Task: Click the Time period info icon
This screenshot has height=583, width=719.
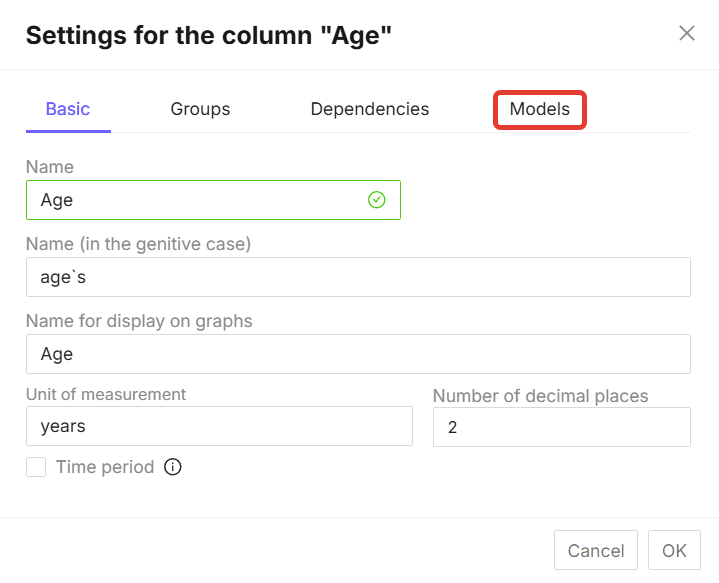Action: pos(173,467)
